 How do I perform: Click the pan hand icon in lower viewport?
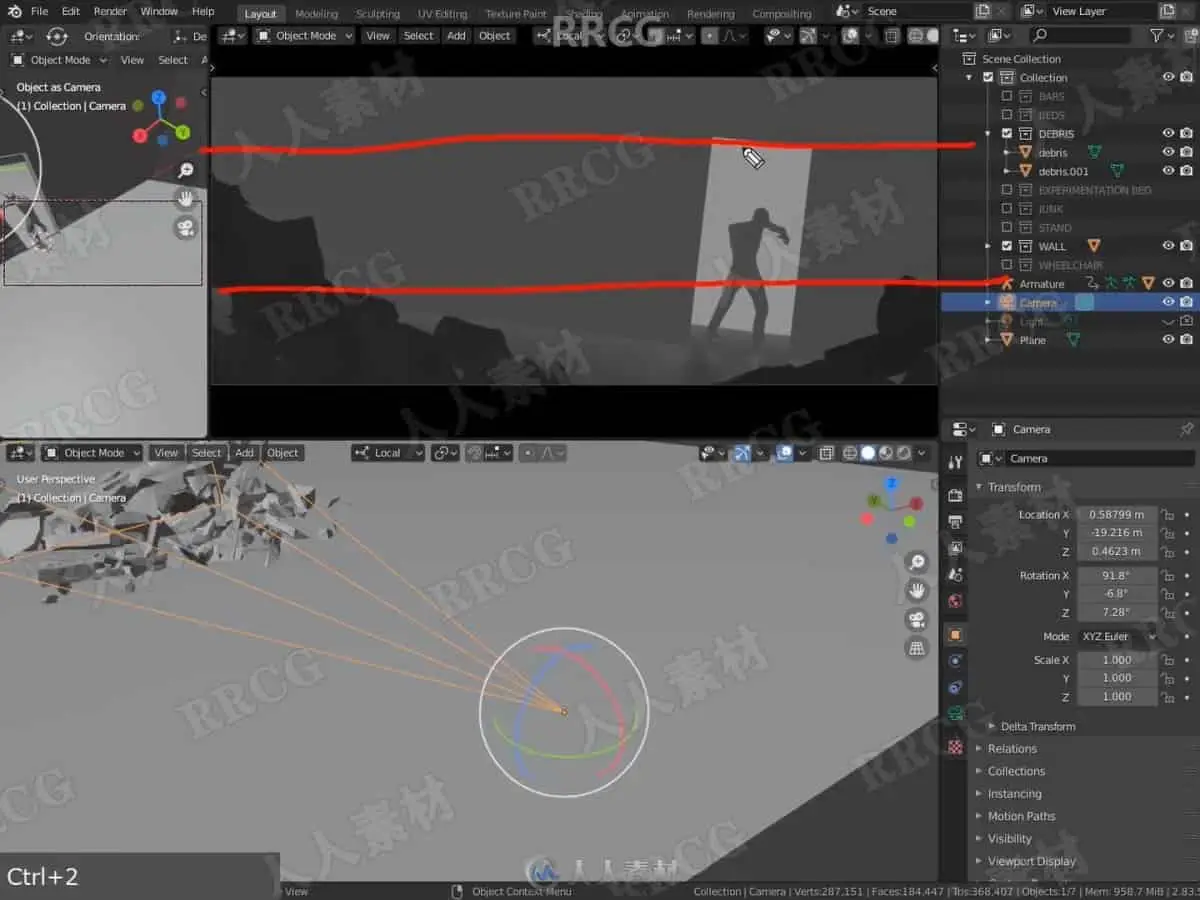tap(916, 591)
